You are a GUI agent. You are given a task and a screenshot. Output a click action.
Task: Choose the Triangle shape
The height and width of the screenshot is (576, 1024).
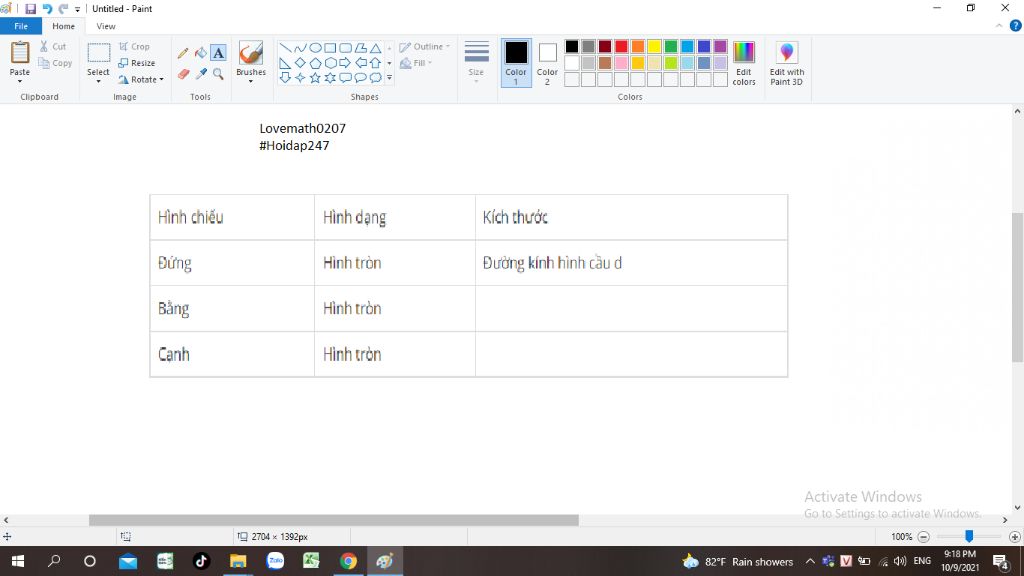[x=376, y=48]
